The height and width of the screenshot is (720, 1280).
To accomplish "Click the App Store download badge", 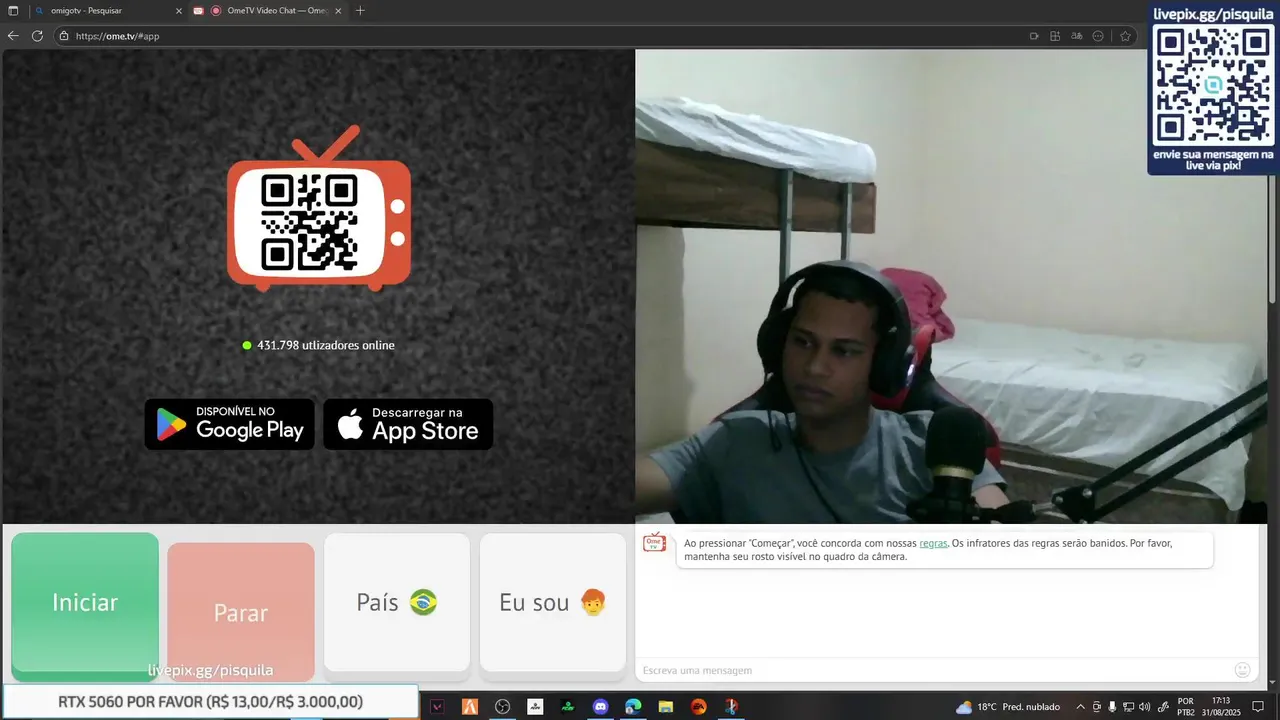I will [408, 424].
